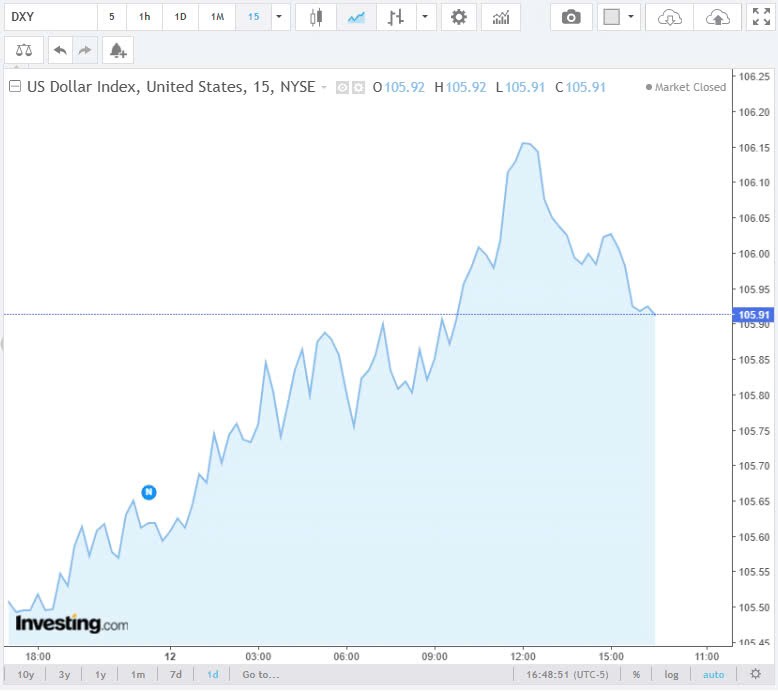Toggle fullscreen mode icon
Viewport: 778px width, 691px height.
pos(761,17)
